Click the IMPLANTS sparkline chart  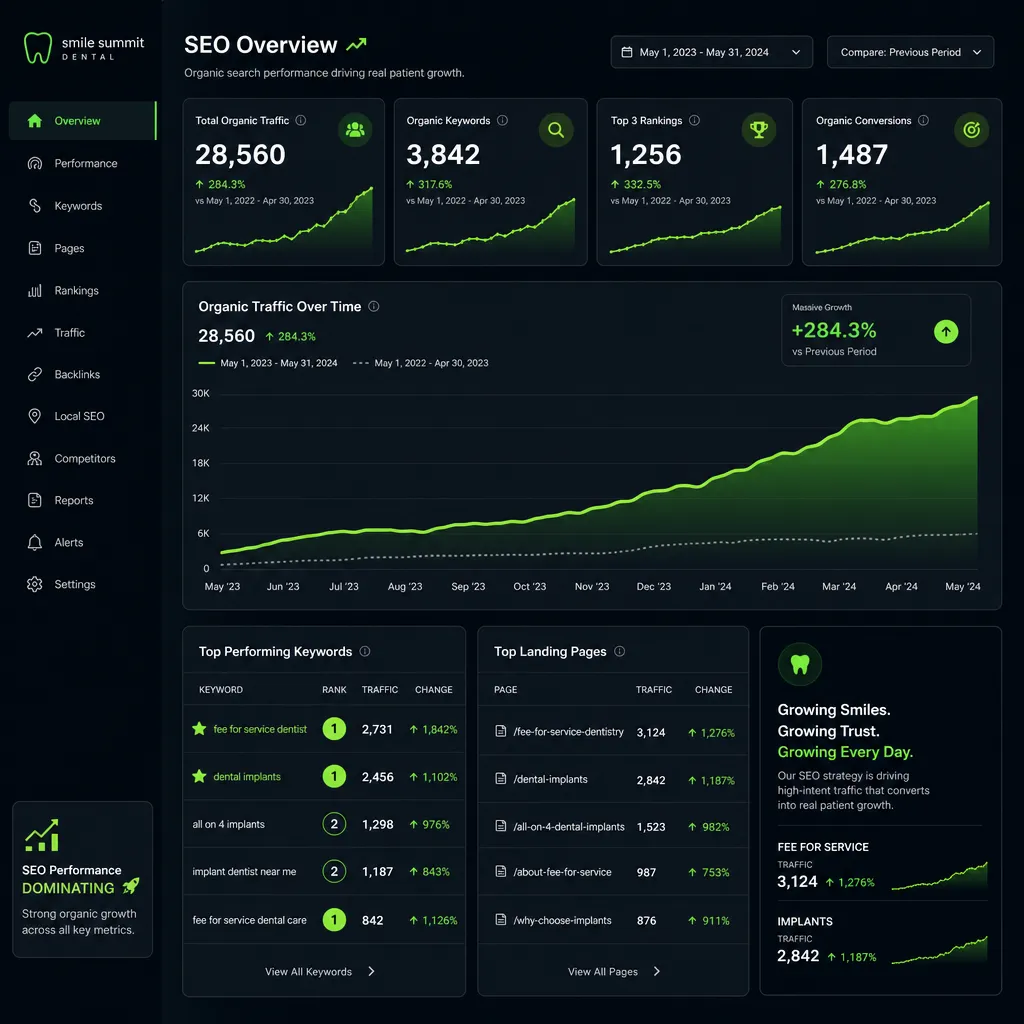939,951
